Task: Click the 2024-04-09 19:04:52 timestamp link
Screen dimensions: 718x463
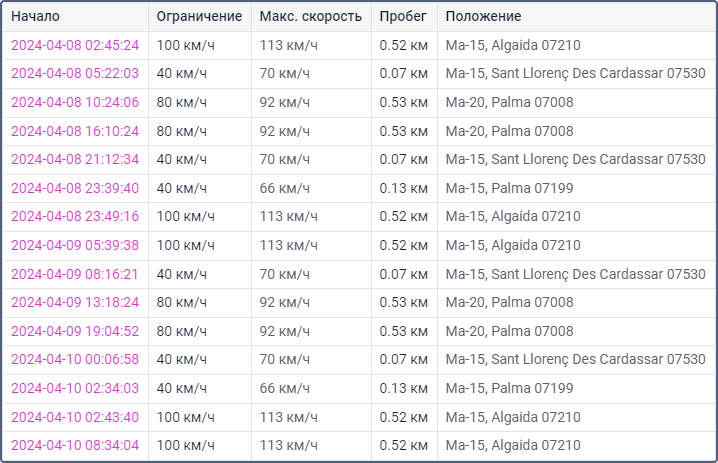Action: click(x=75, y=331)
